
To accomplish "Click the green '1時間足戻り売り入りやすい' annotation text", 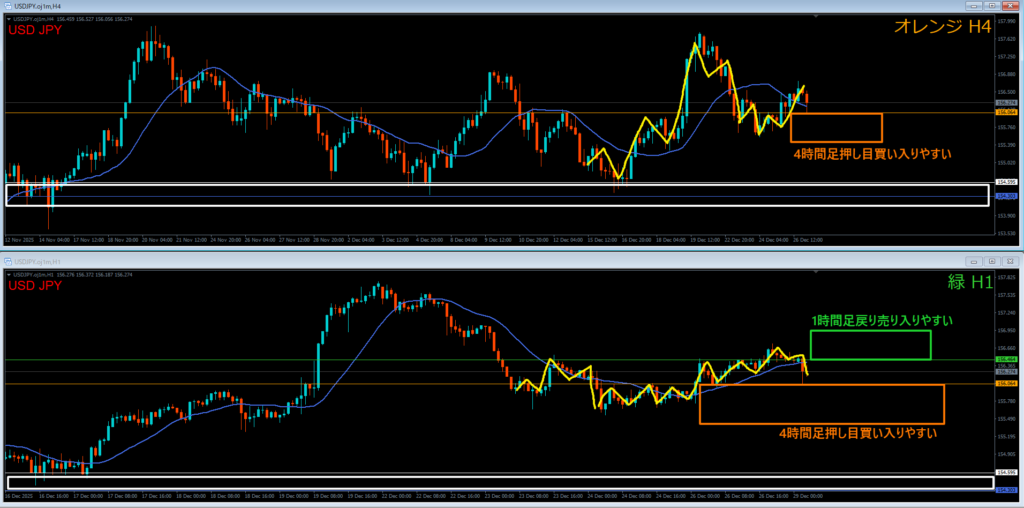I will click(881, 321).
